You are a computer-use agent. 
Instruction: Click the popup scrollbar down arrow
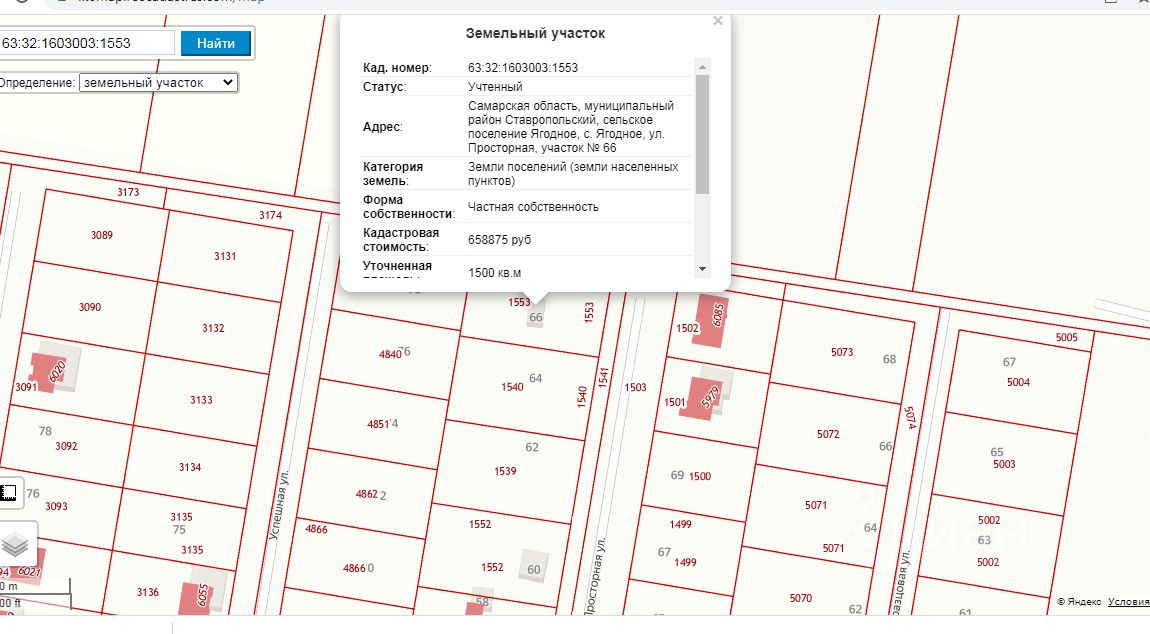tap(702, 269)
